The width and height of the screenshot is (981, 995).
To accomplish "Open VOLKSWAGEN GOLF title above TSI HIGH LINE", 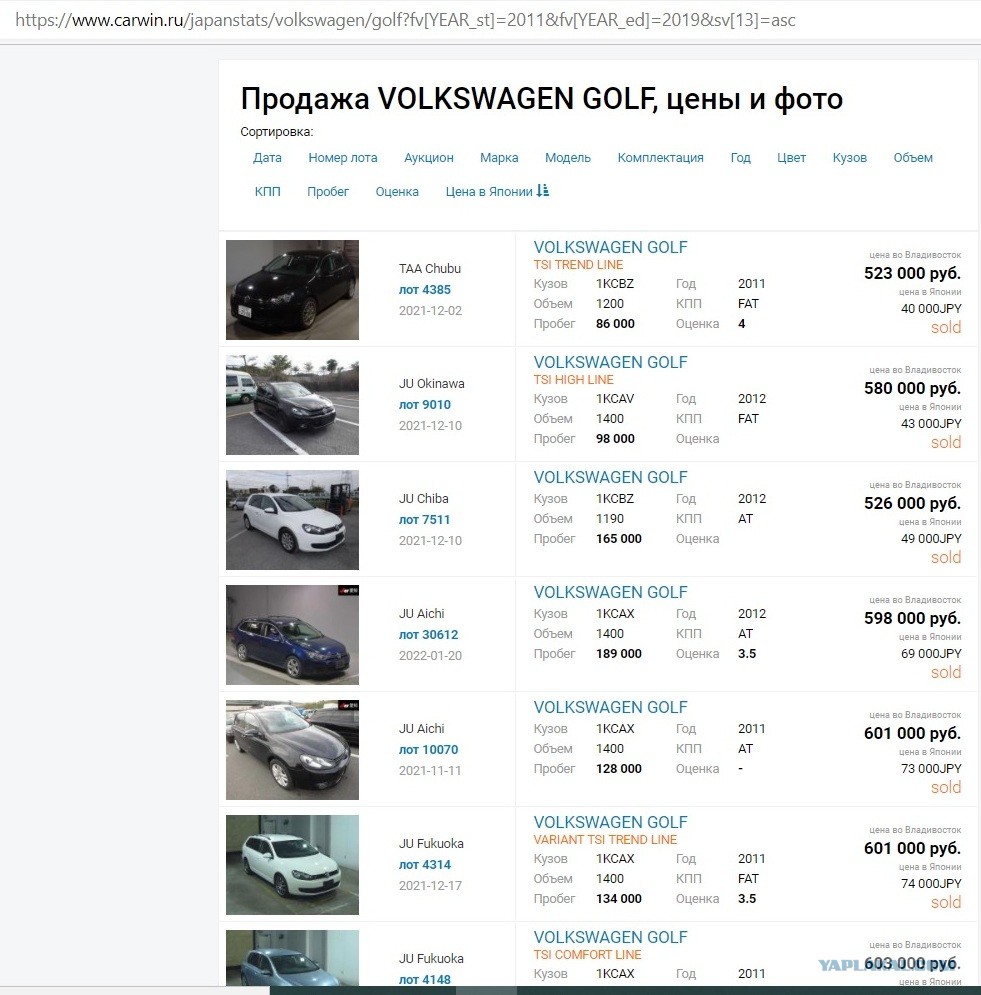I will click(610, 362).
